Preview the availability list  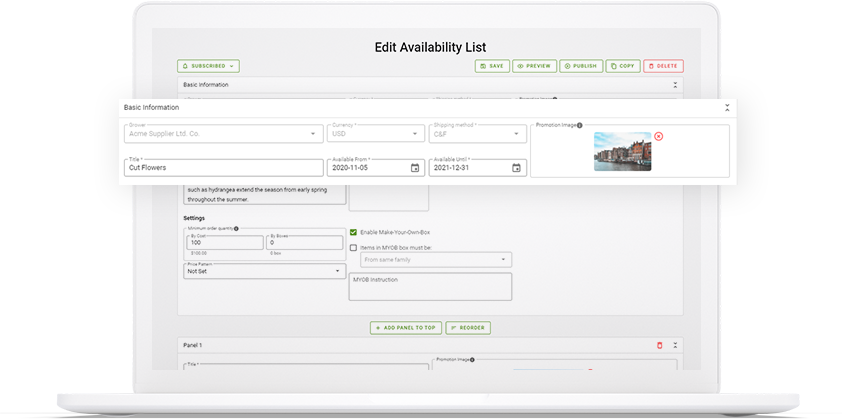click(x=534, y=66)
